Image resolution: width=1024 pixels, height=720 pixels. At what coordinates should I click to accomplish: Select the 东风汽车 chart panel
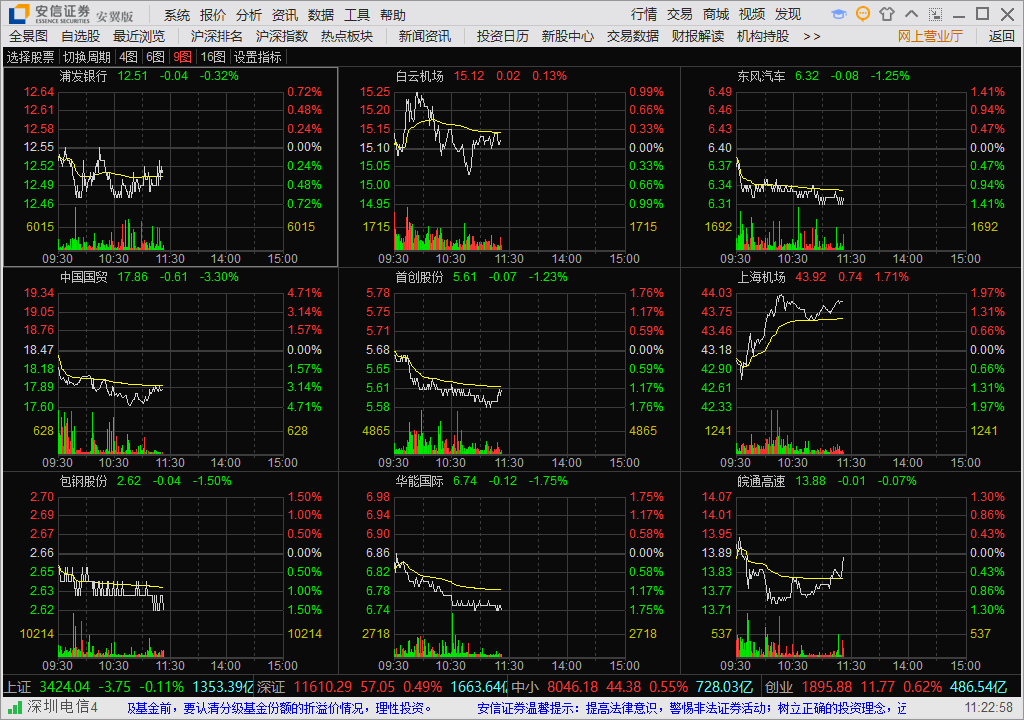(x=851, y=167)
